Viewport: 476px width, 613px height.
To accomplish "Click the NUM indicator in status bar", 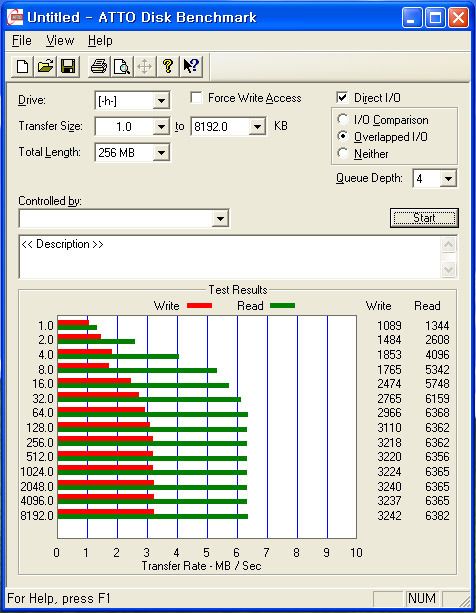I will click(422, 598).
